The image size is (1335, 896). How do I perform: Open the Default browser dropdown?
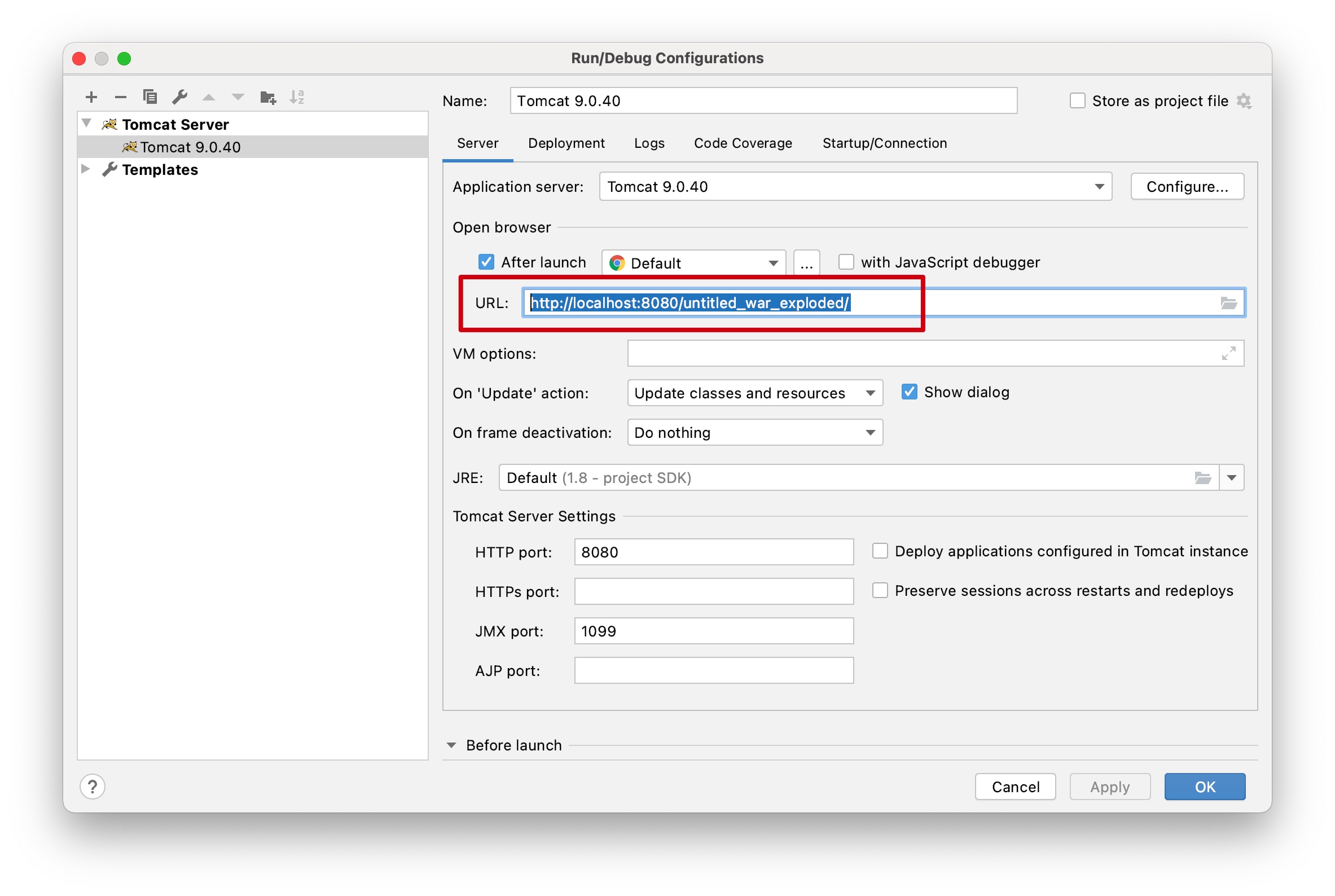[x=694, y=263]
